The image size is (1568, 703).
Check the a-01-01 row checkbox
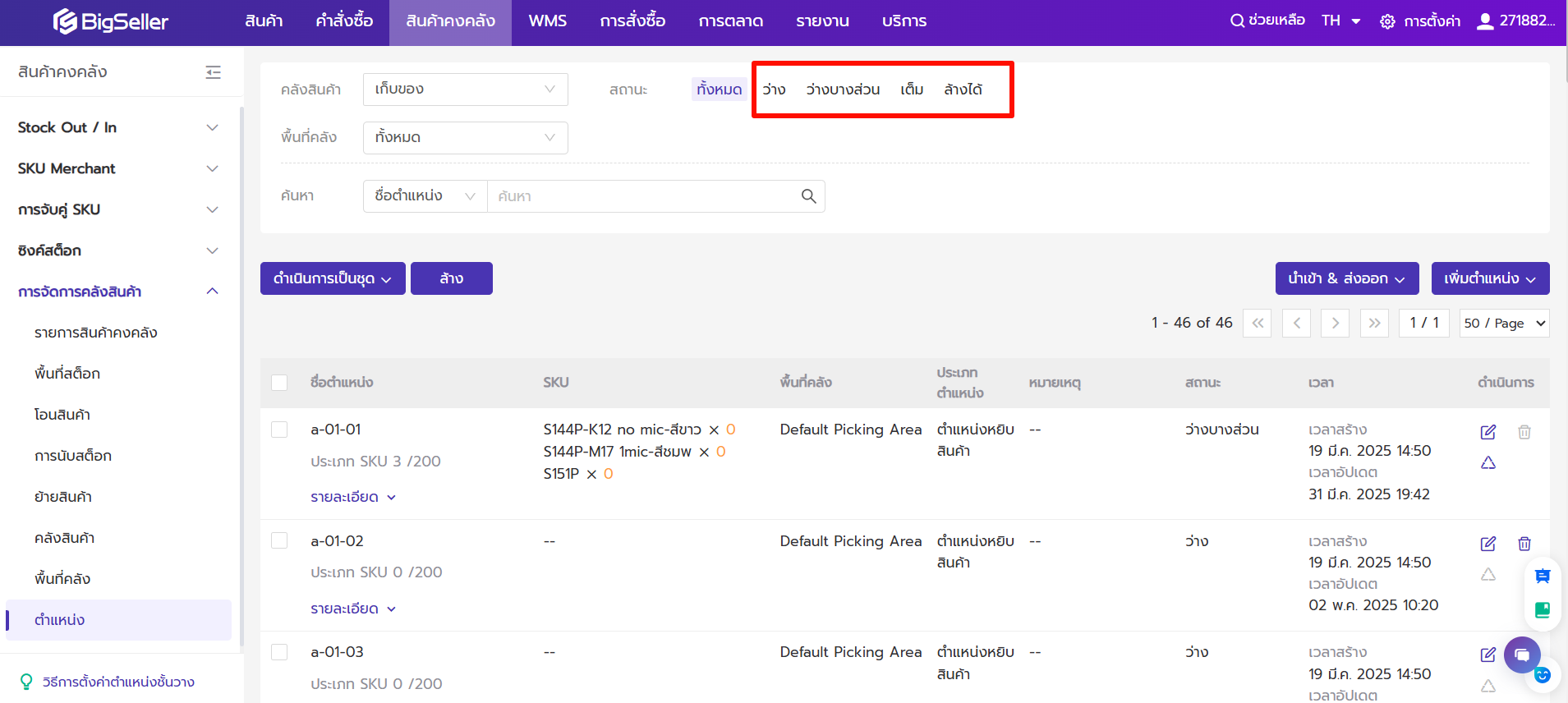pyautogui.click(x=279, y=430)
